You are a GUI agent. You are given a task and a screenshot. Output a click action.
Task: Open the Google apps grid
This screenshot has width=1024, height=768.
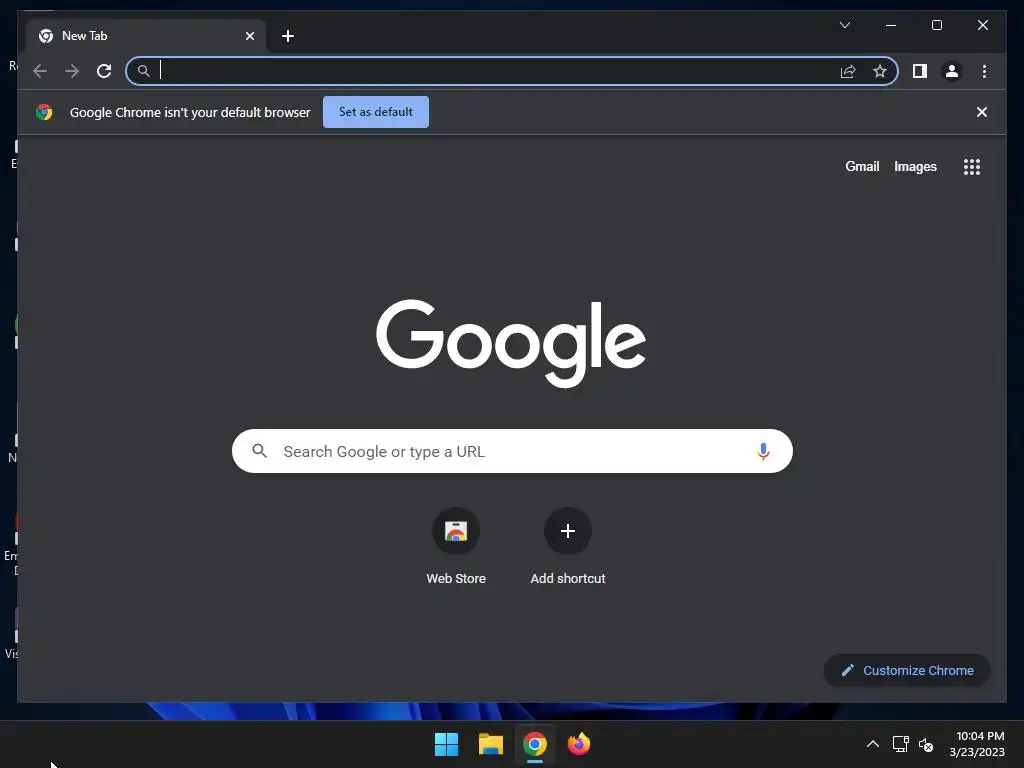pyautogui.click(x=972, y=167)
